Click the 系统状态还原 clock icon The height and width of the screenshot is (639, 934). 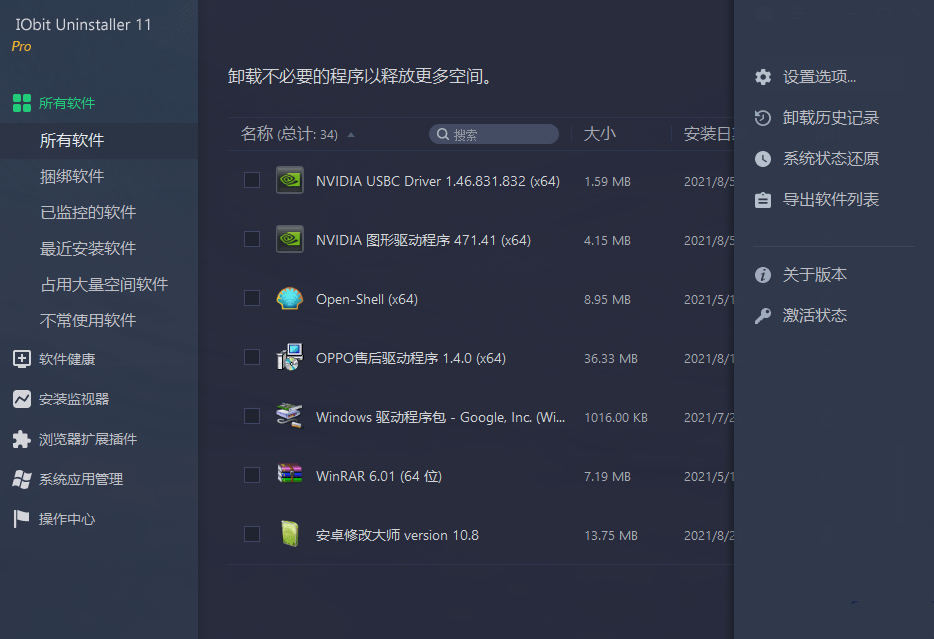click(x=763, y=159)
